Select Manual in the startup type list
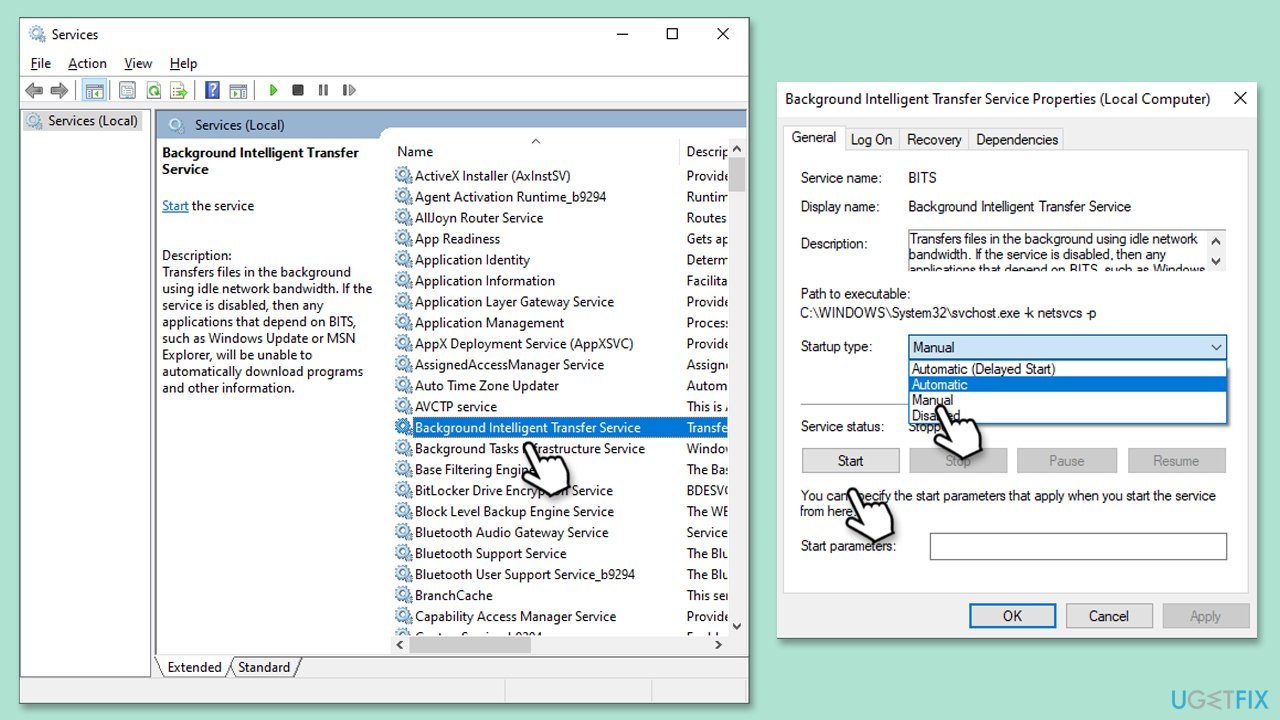Viewport: 1280px width, 720px height. [1068, 400]
